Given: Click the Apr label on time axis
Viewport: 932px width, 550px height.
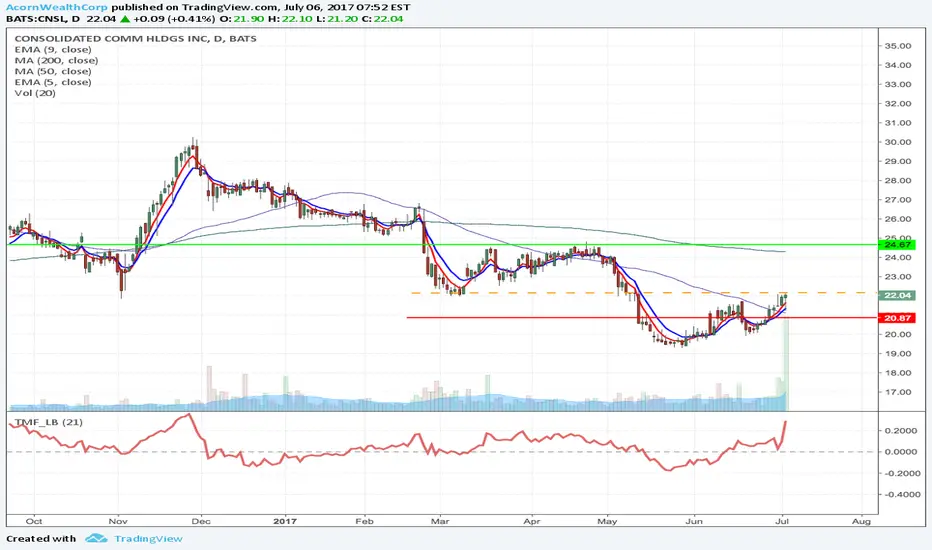Looking at the screenshot, I should click(x=532, y=521).
